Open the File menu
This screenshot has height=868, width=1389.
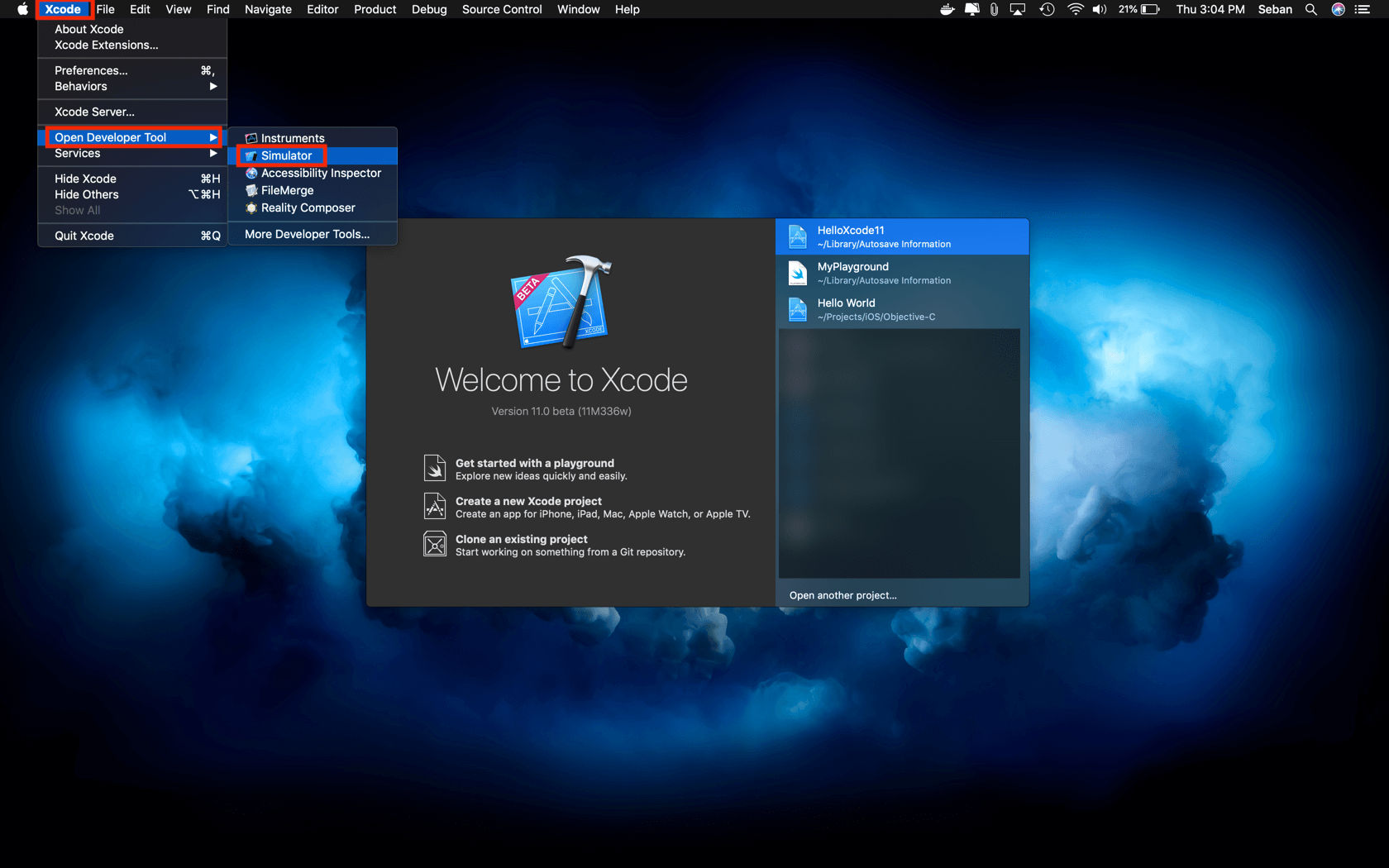pos(106,9)
